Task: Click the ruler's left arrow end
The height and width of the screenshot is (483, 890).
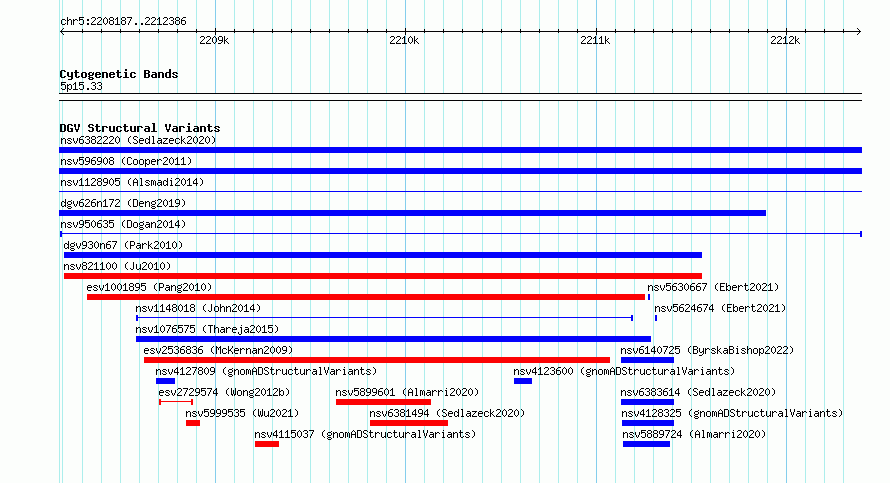Action: coord(62,31)
